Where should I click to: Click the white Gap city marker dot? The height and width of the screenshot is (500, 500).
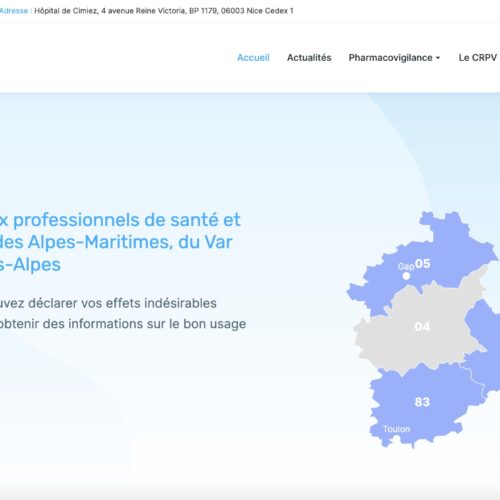[x=406, y=276]
